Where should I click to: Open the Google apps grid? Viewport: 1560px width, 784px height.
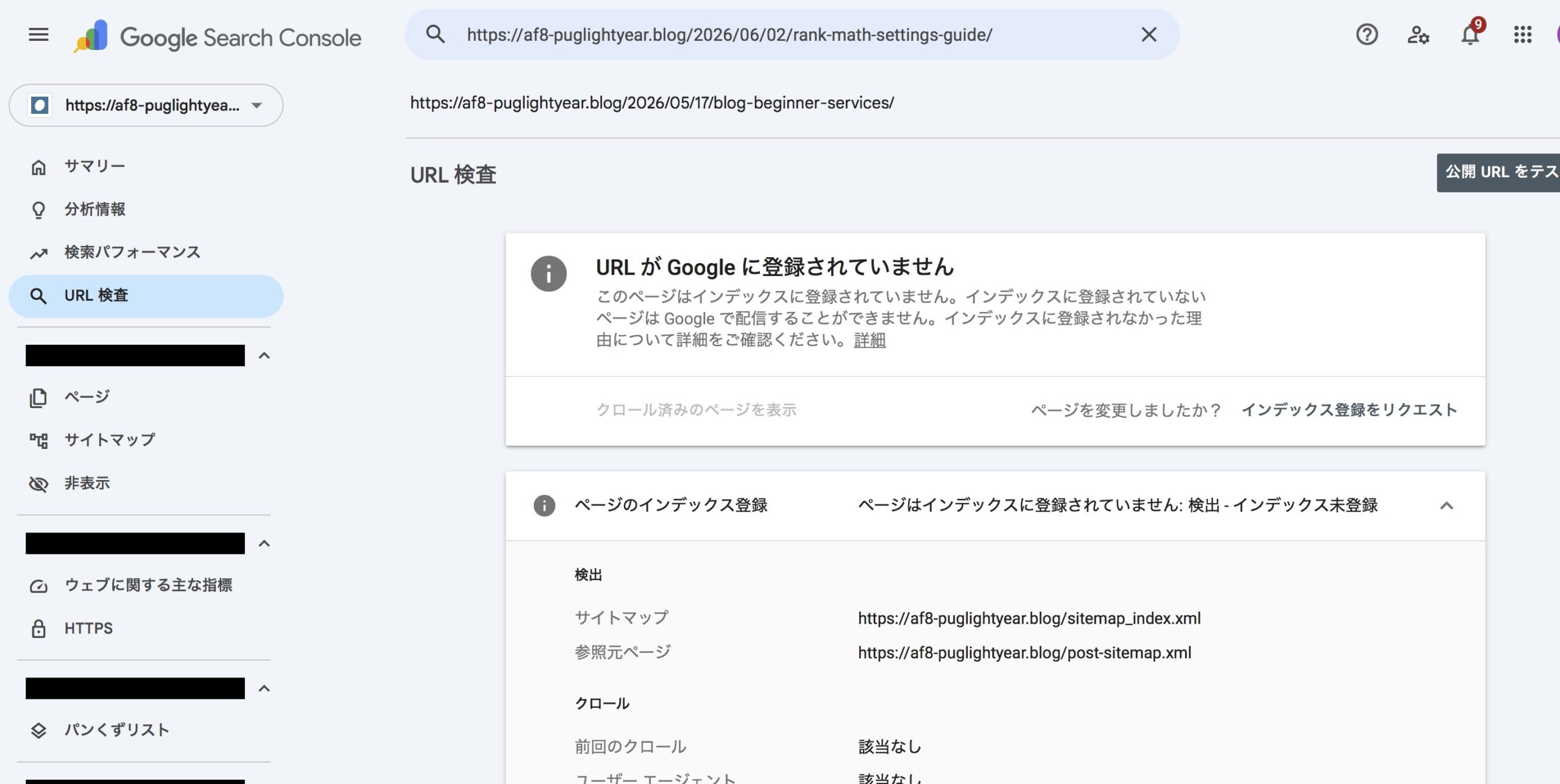[1522, 35]
